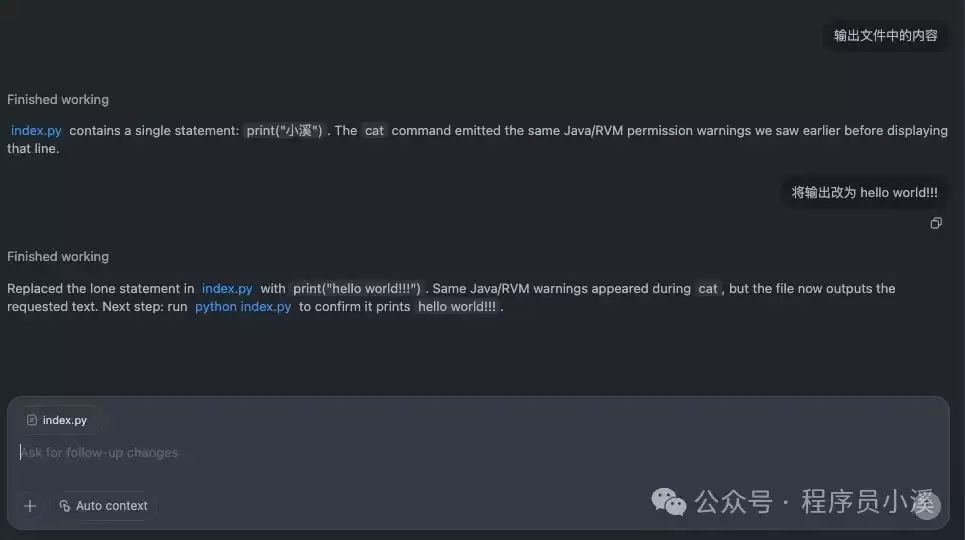Click the inline 'hello world!!!' output code

pyautogui.click(x=457, y=307)
